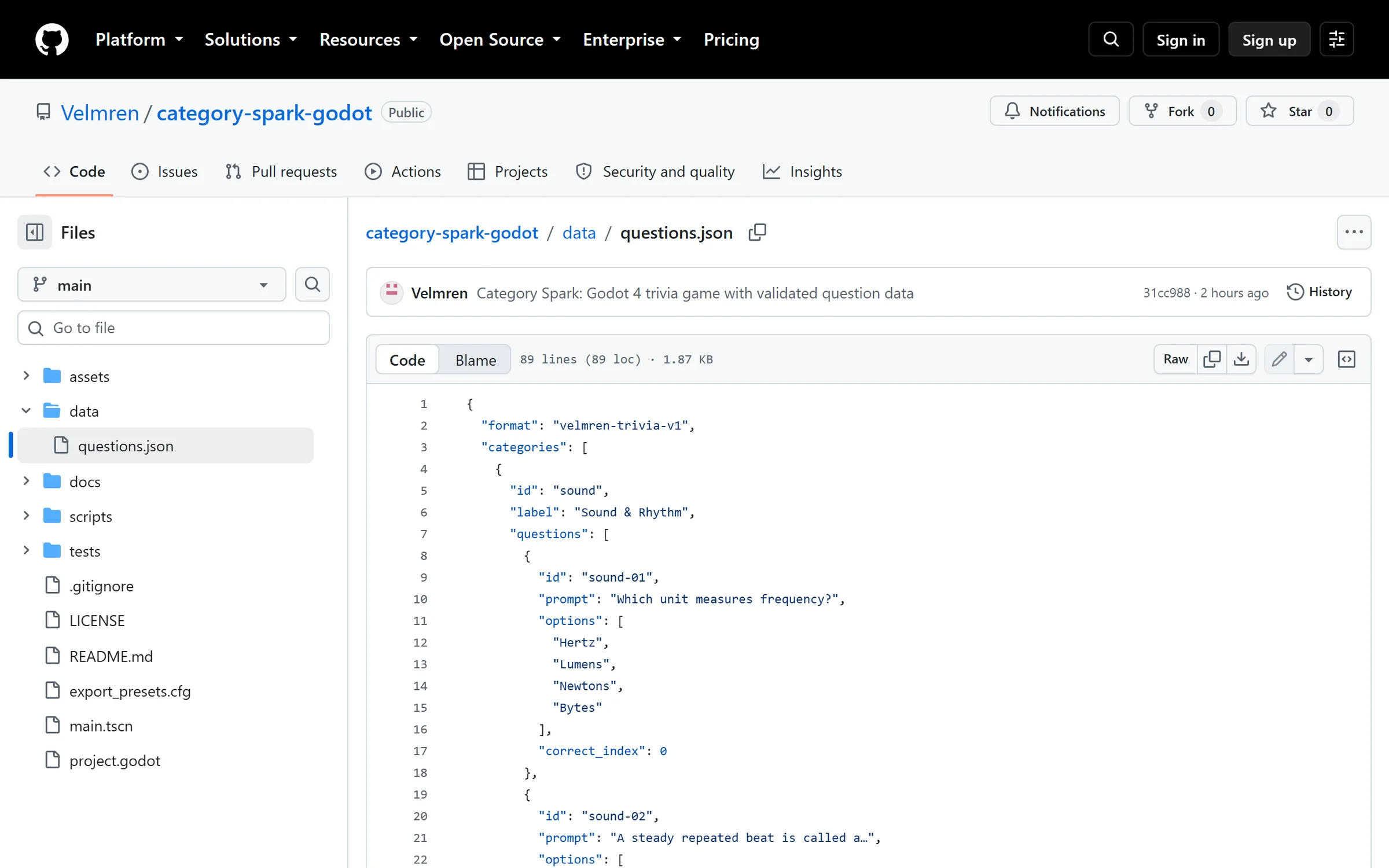Open project.godot in the file tree
1389x868 pixels.
115,760
